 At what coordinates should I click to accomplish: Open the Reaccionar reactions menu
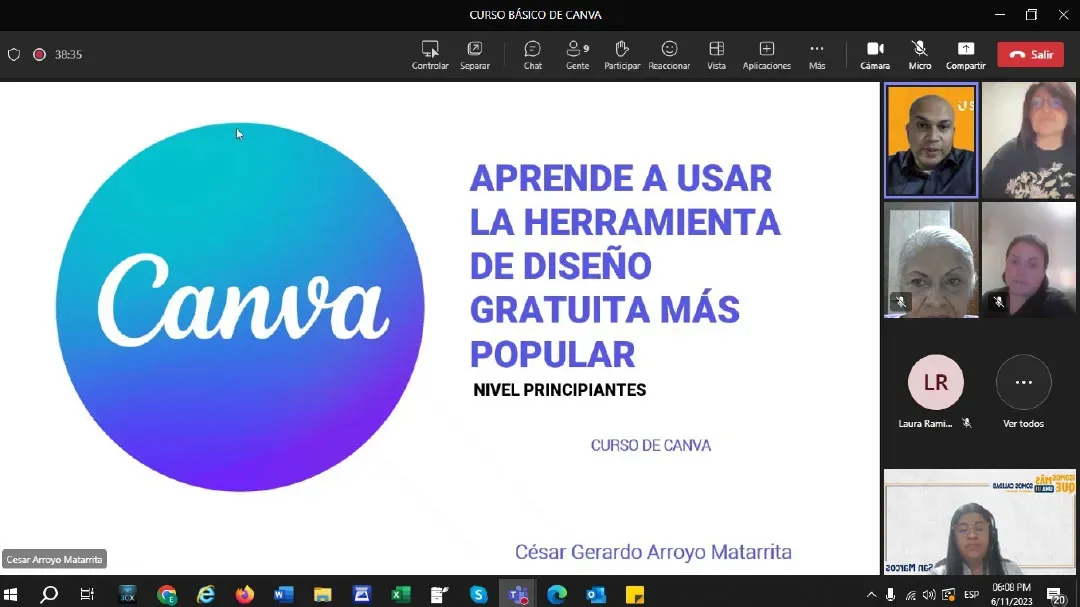tap(669, 54)
